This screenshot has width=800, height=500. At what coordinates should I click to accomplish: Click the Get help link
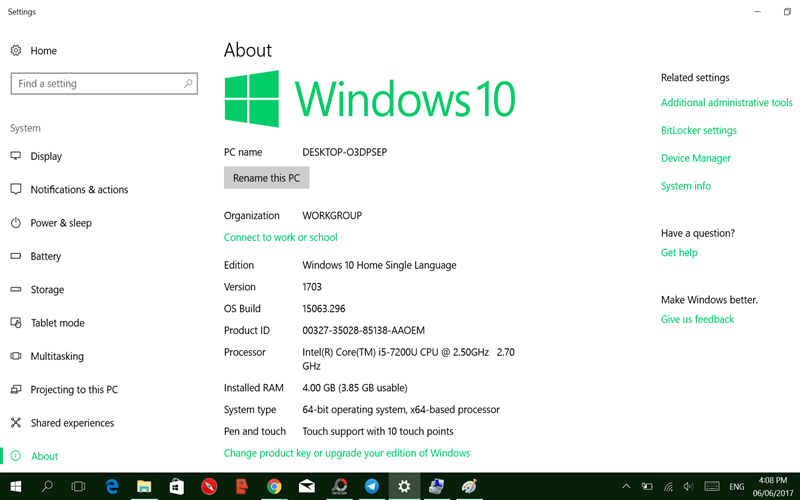coord(679,253)
